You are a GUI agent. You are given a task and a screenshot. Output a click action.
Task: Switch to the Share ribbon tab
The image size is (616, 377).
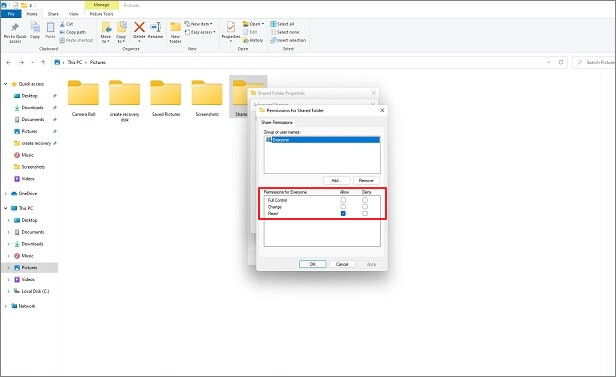click(53, 14)
